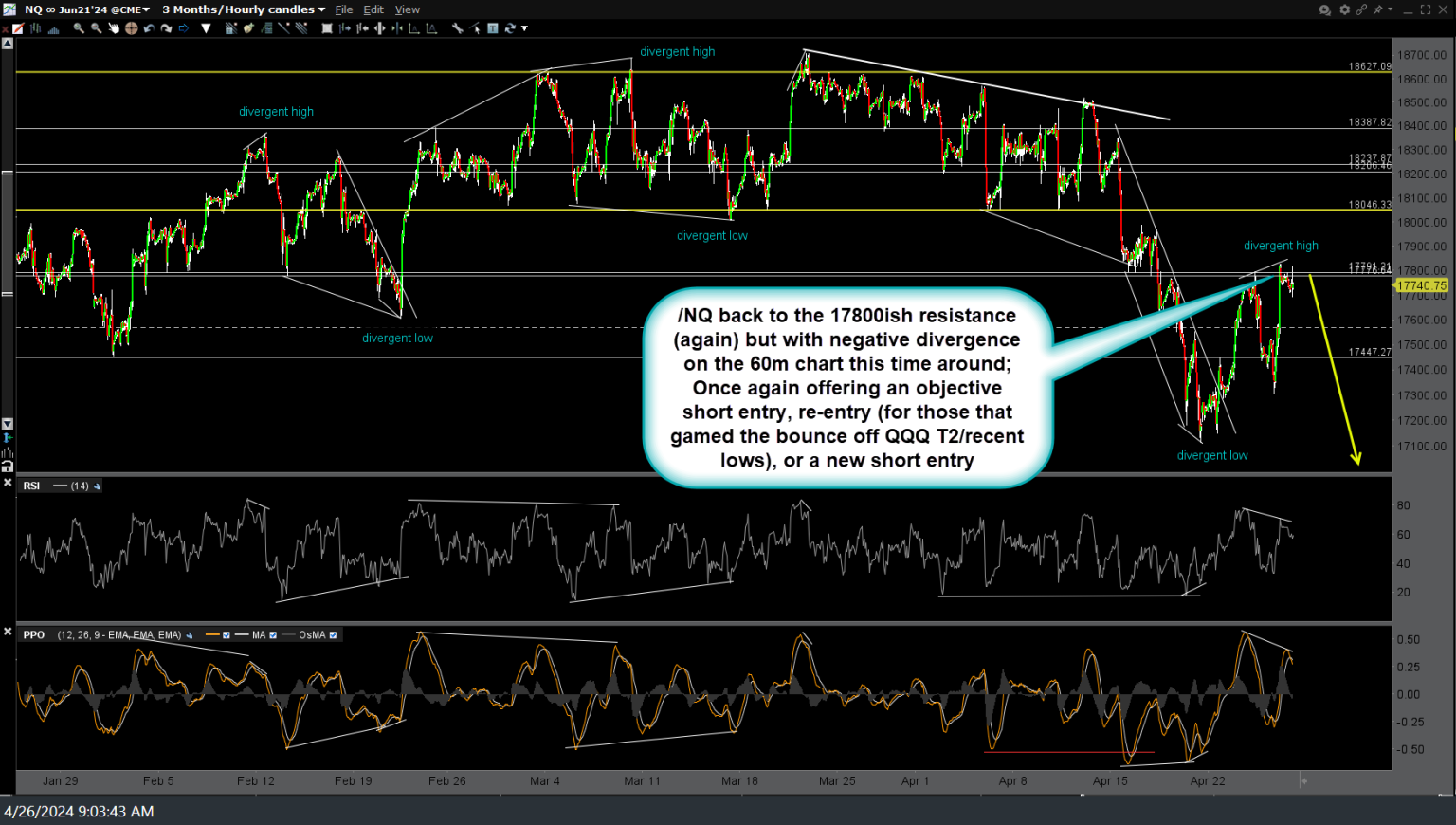Viewport: 1456px width, 825px height.
Task: Click the blue forward arrow icon
Action: pyautogui.click(x=183, y=28)
